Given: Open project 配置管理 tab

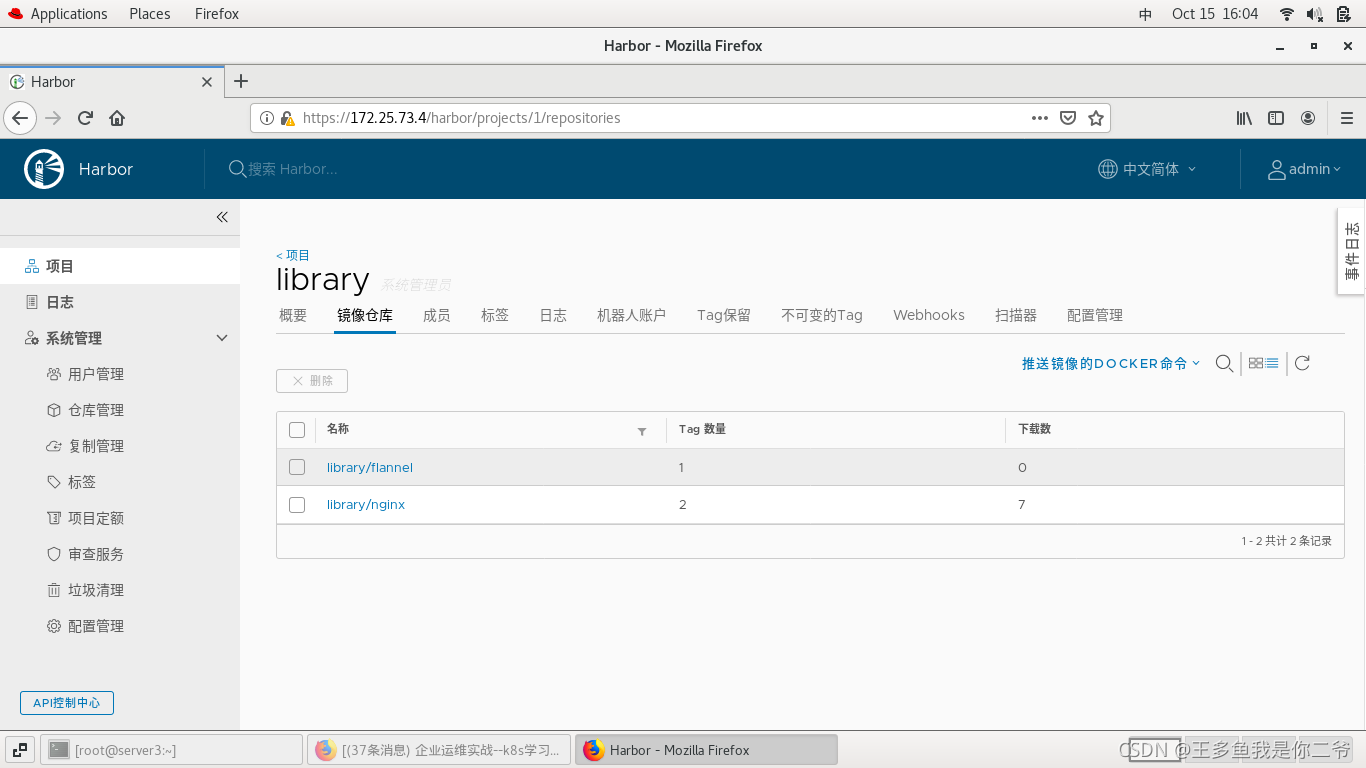Looking at the screenshot, I should click(1095, 315).
